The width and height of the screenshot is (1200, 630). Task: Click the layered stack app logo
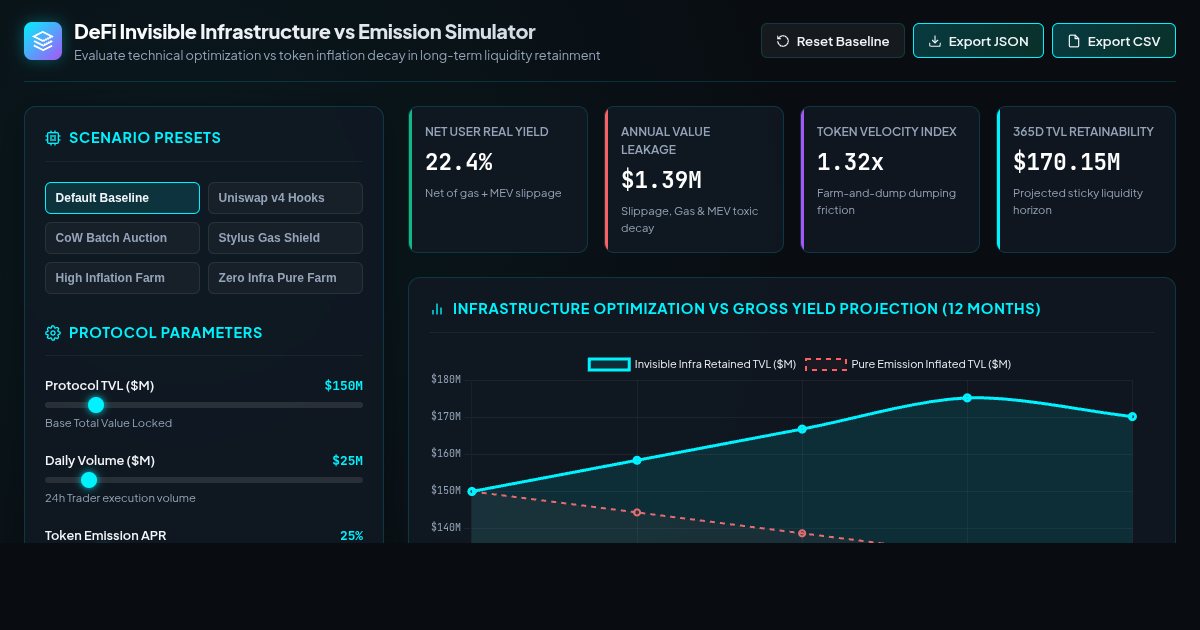[43, 41]
